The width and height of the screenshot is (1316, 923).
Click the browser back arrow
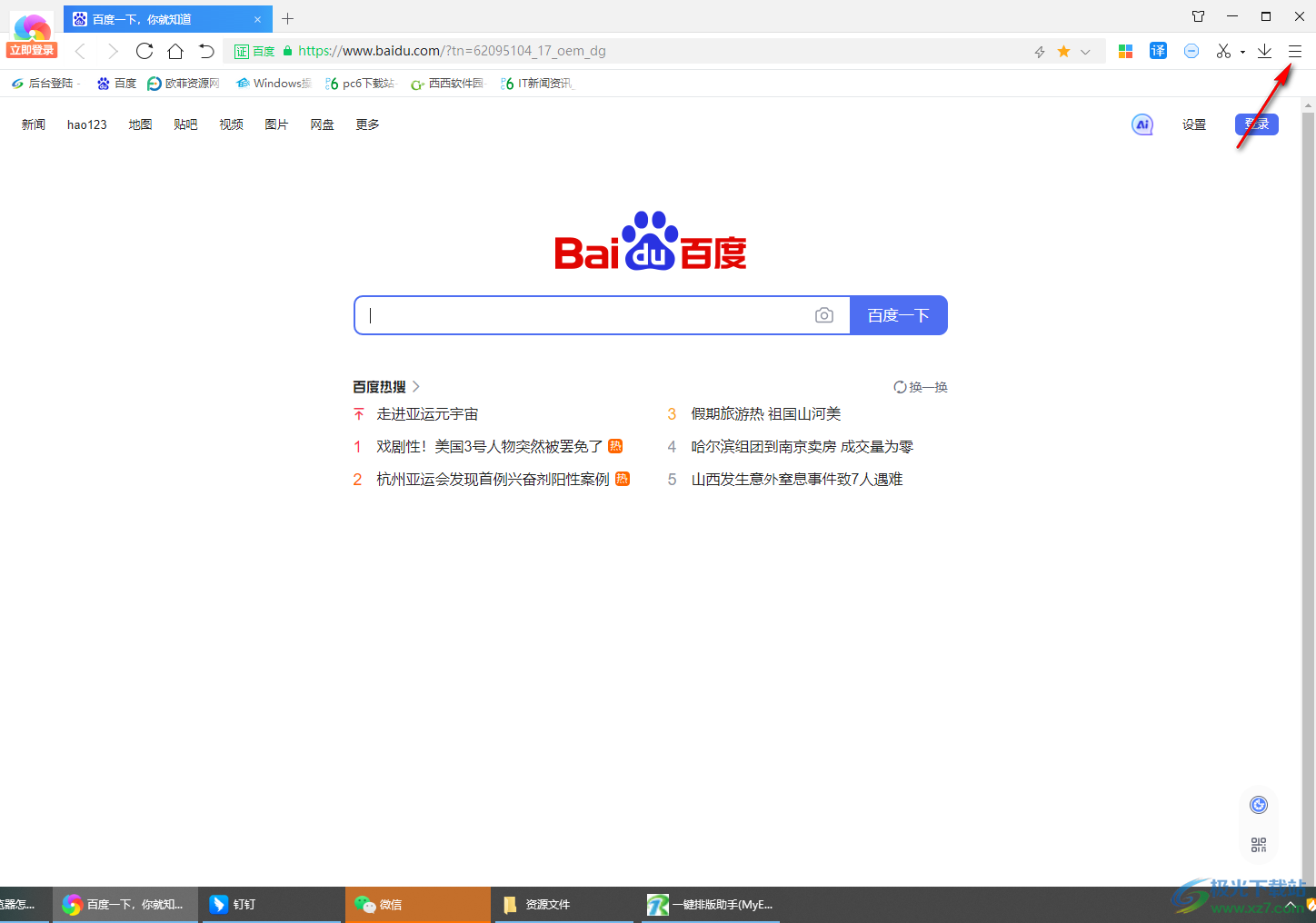(x=80, y=51)
